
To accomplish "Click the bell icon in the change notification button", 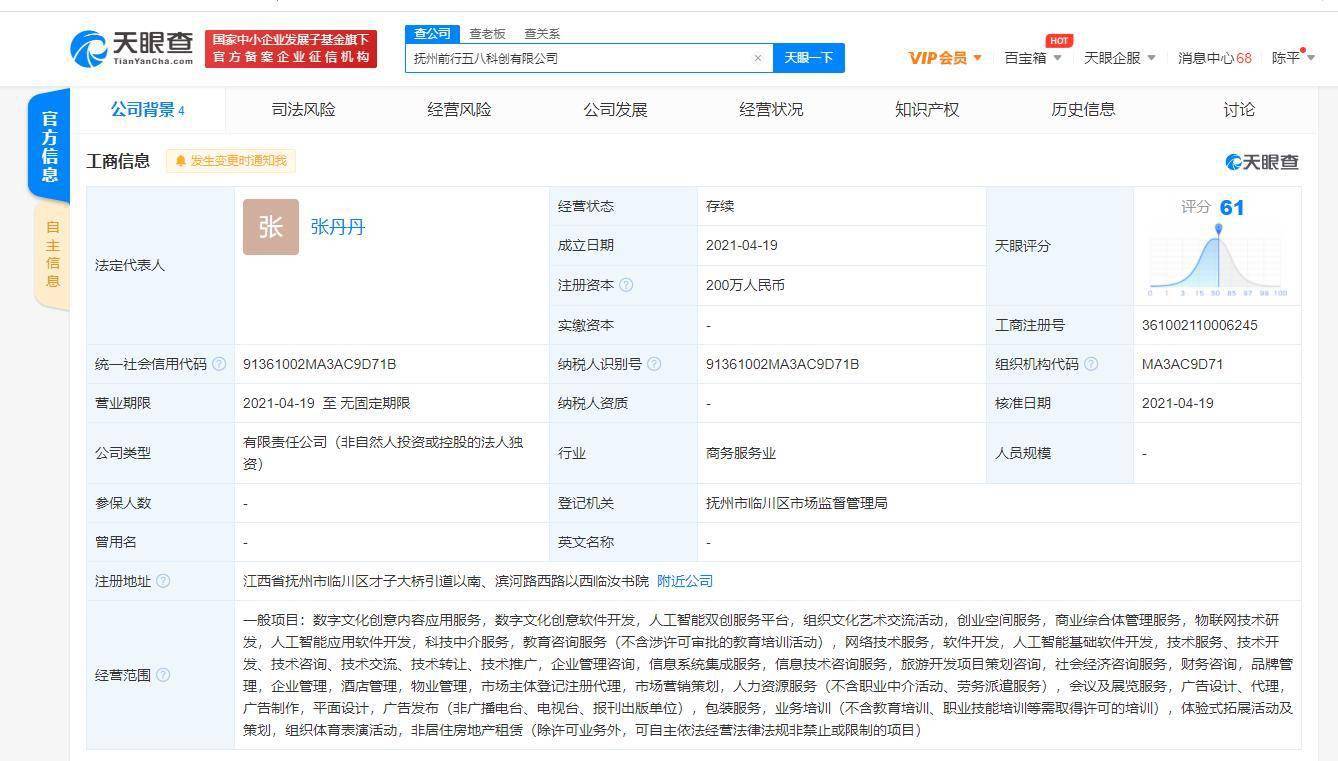I will (x=181, y=161).
